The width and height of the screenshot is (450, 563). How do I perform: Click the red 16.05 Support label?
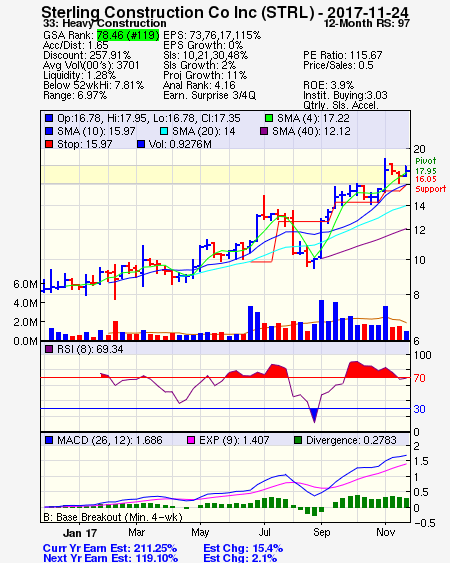point(430,184)
